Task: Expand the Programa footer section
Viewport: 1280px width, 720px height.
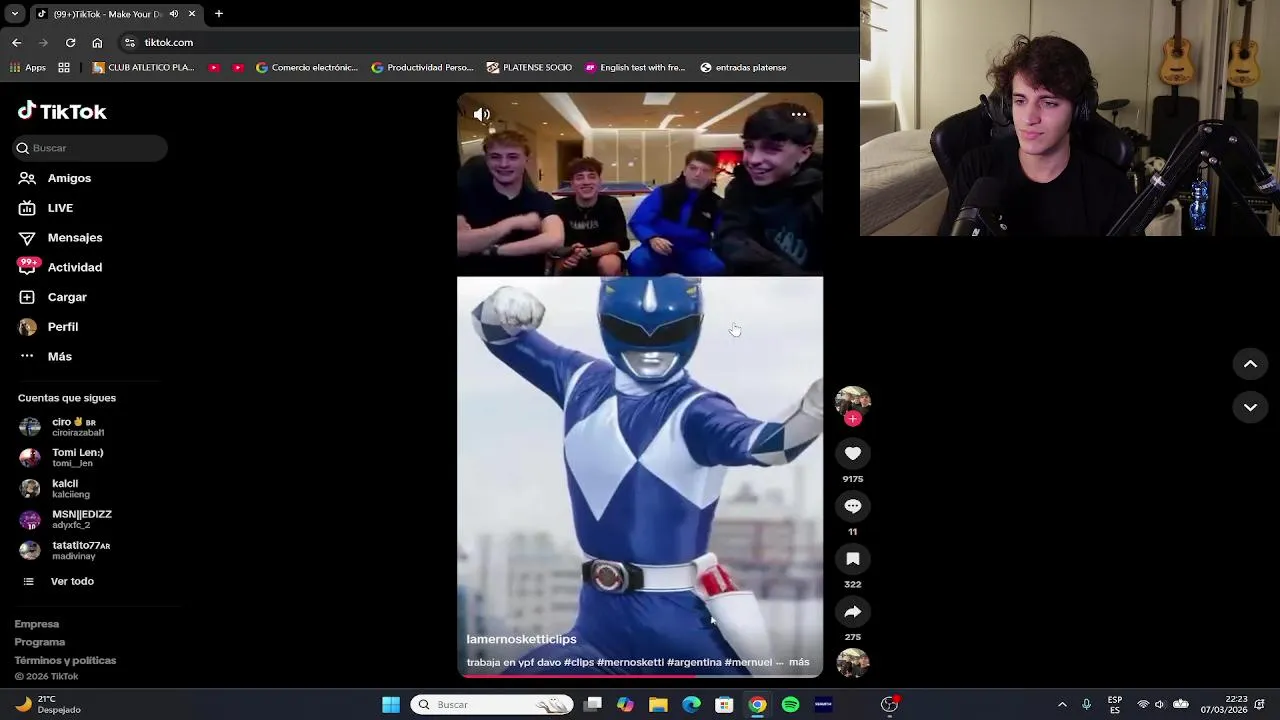Action: (x=40, y=642)
